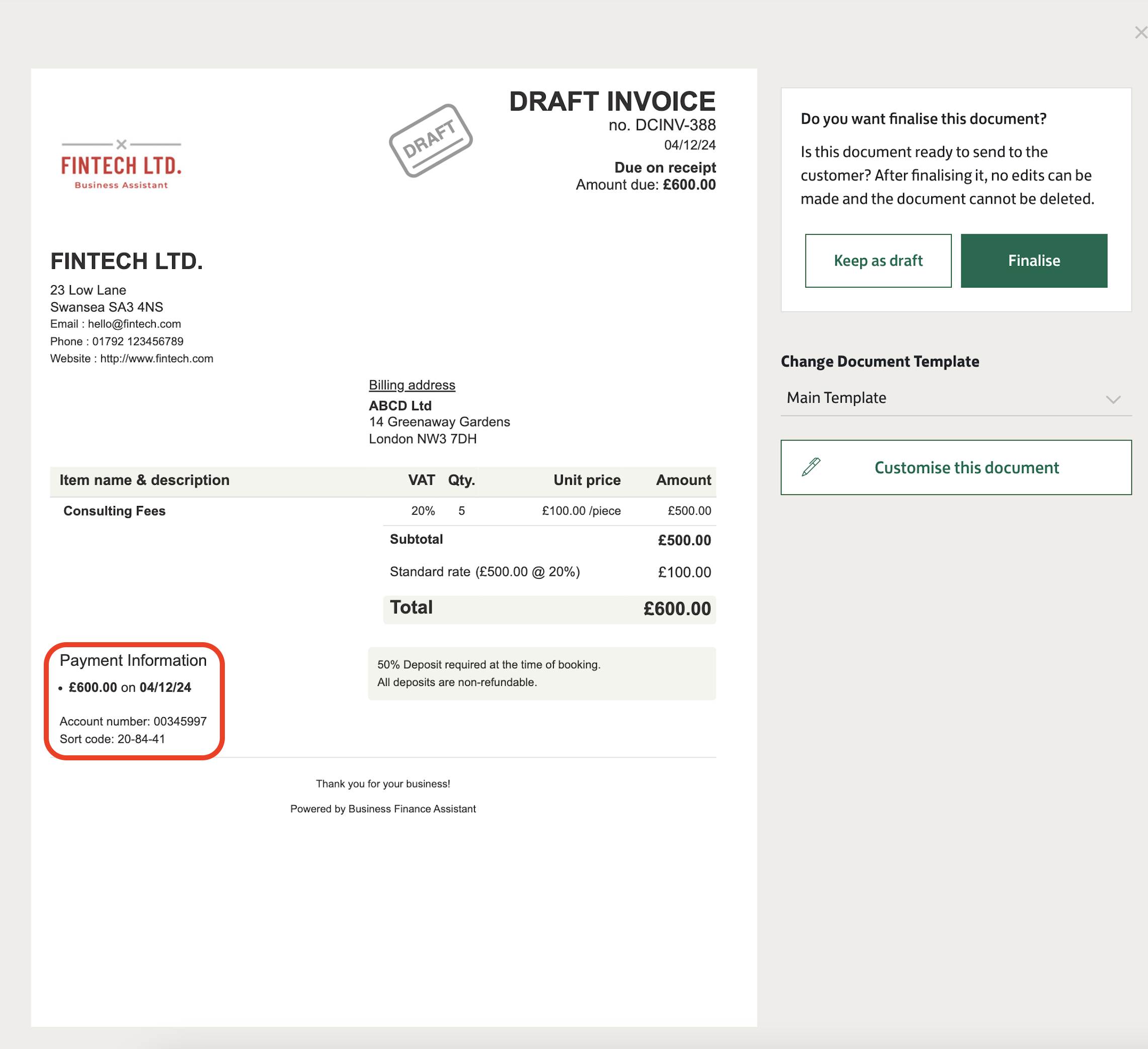Click the www.fintech.com website URL
This screenshot has height=1049, width=1148.
click(x=156, y=359)
